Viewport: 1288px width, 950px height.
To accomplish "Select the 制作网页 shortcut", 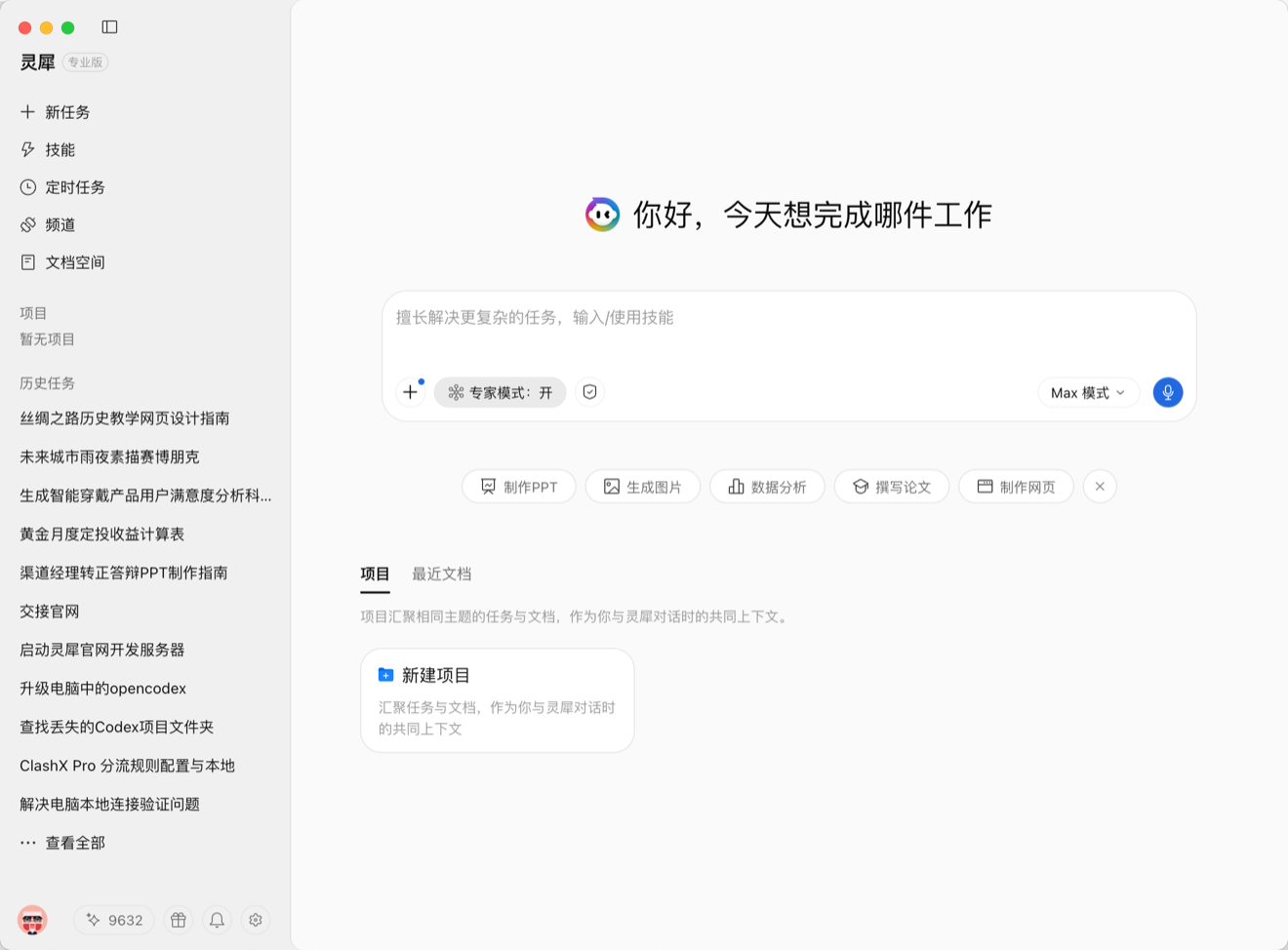I will tap(1017, 487).
